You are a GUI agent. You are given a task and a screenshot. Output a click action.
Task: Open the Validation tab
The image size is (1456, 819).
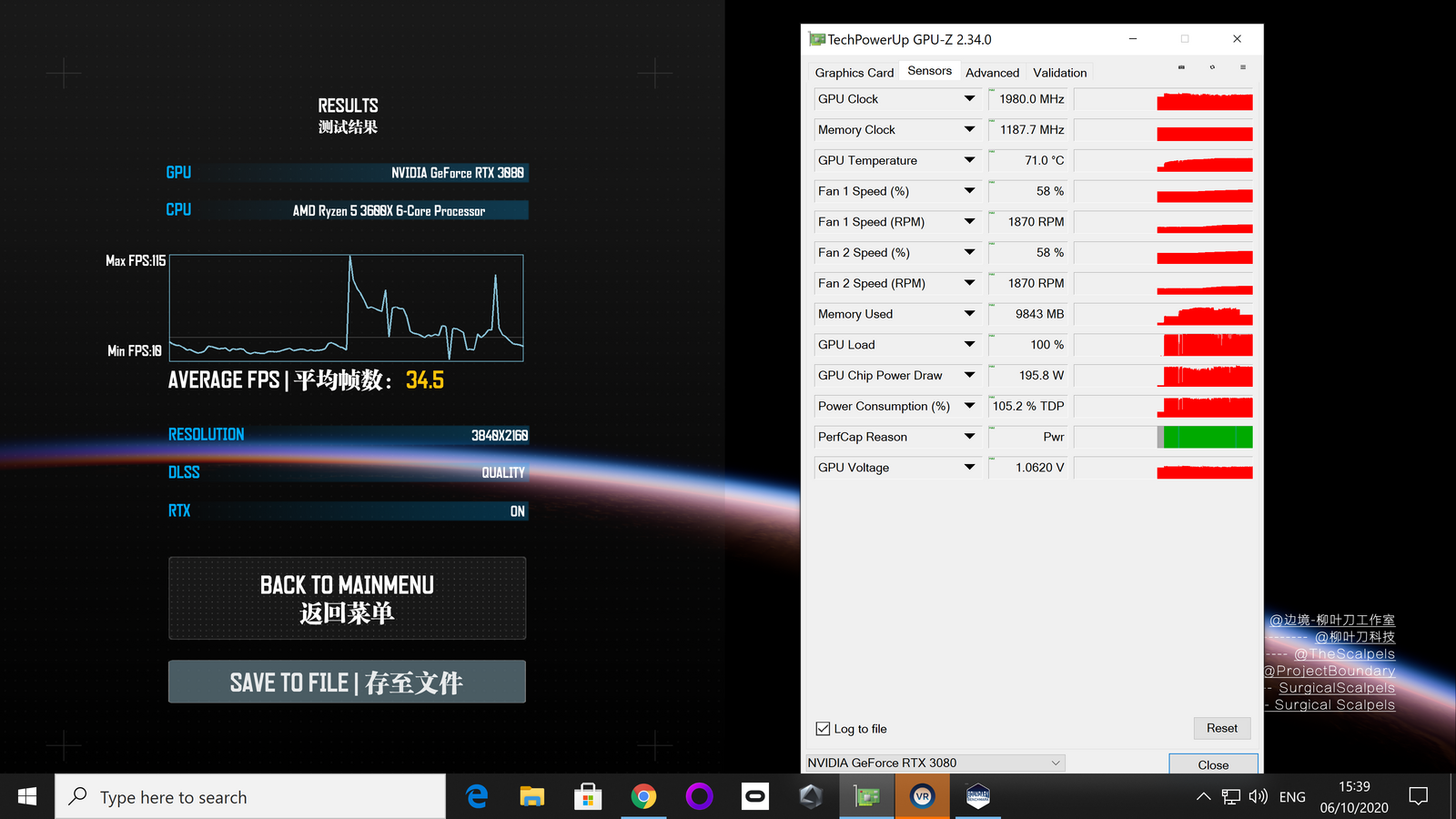1059,73
